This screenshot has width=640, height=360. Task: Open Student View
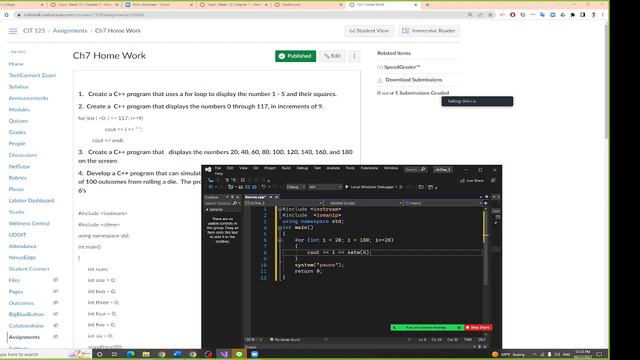tap(369, 31)
